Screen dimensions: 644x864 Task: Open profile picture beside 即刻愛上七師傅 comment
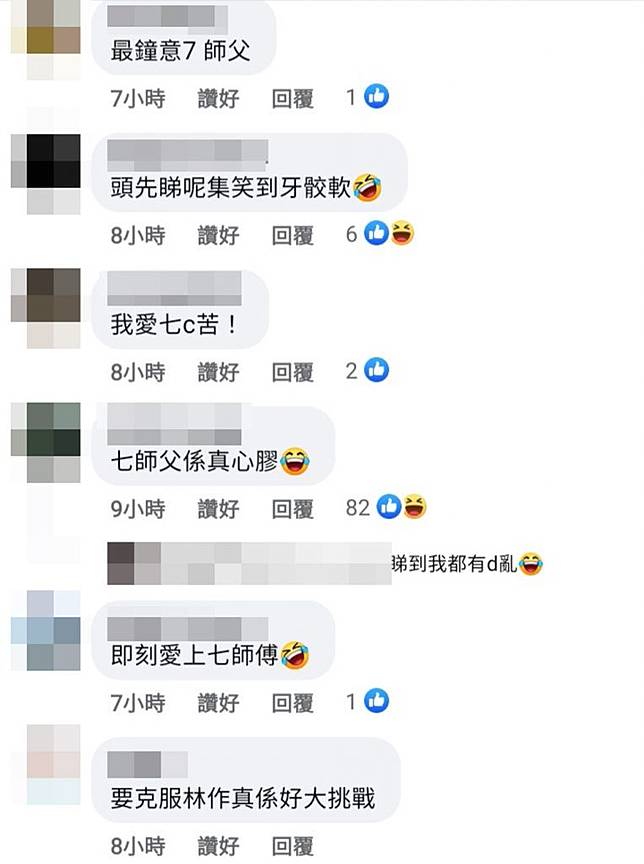(46, 630)
